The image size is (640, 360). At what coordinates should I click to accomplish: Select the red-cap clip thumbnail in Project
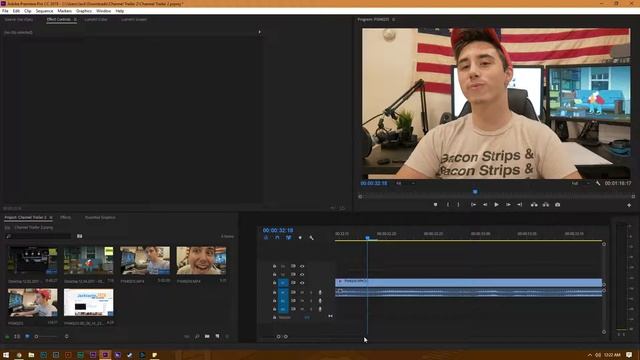pos(33,302)
